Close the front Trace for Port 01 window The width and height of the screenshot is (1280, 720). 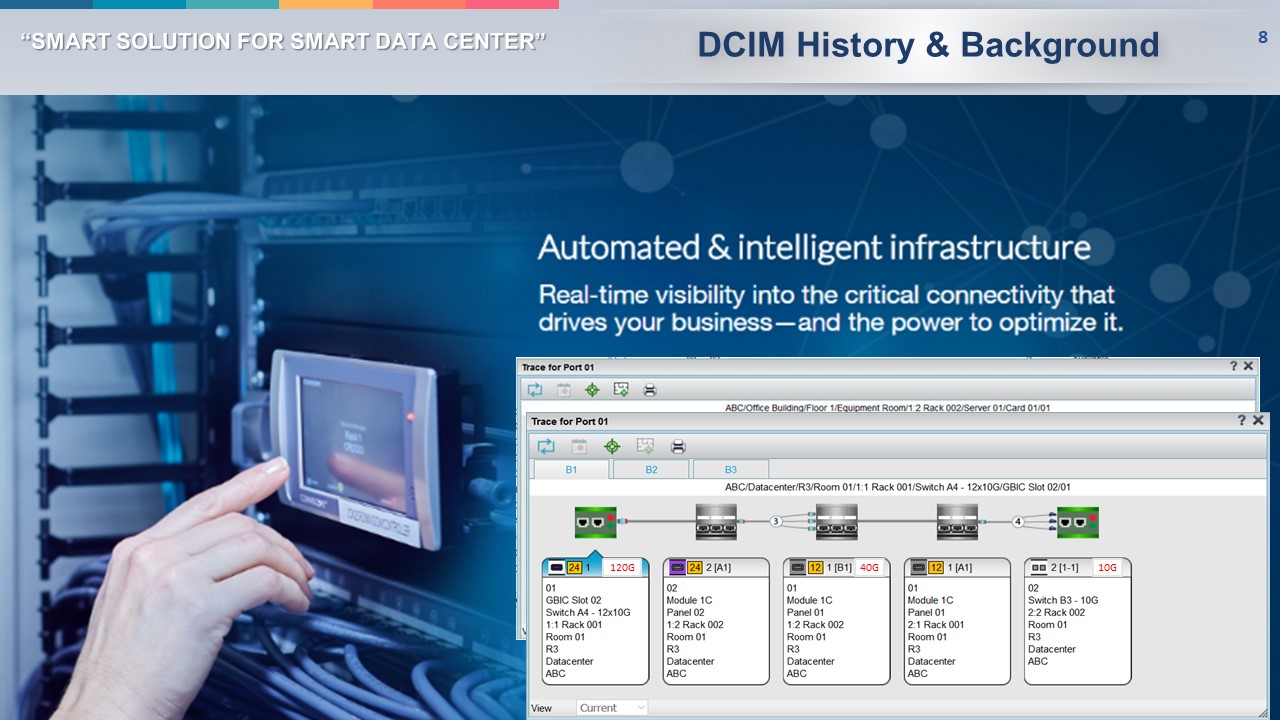coord(1258,420)
